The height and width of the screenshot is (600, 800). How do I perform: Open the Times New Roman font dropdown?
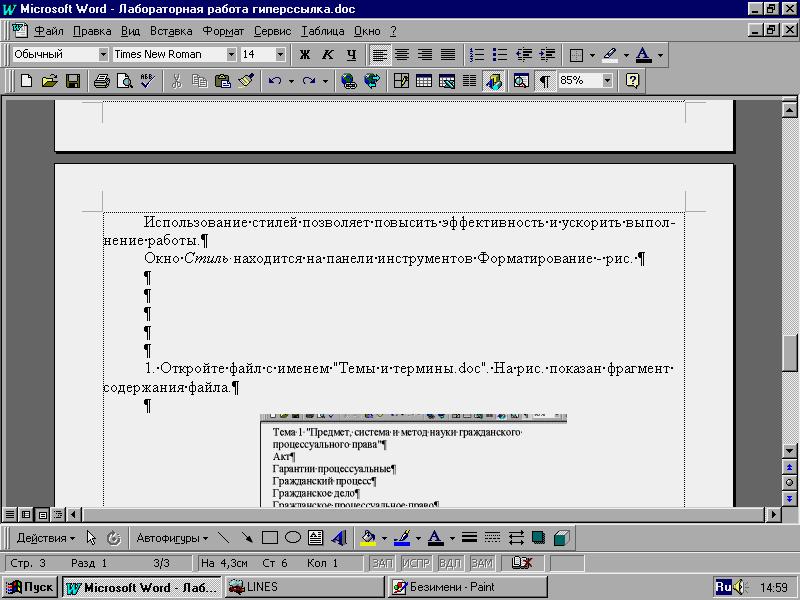[231, 54]
